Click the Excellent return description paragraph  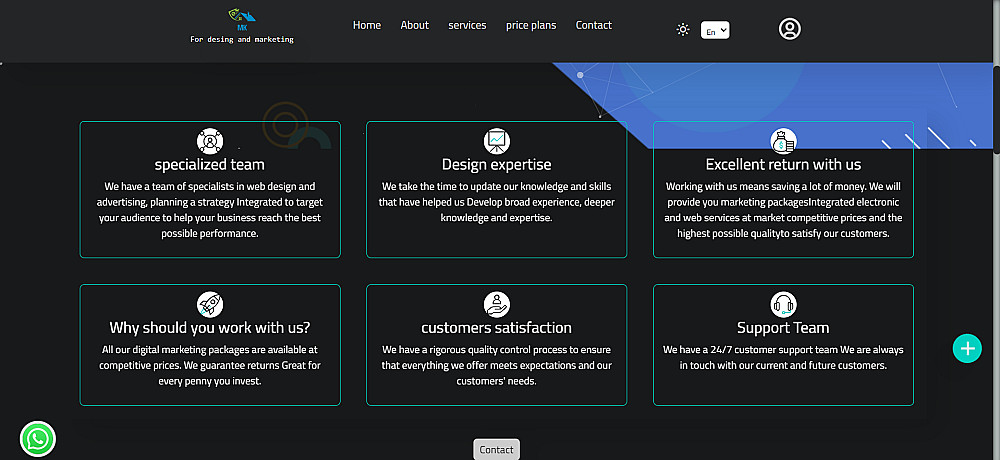783,210
